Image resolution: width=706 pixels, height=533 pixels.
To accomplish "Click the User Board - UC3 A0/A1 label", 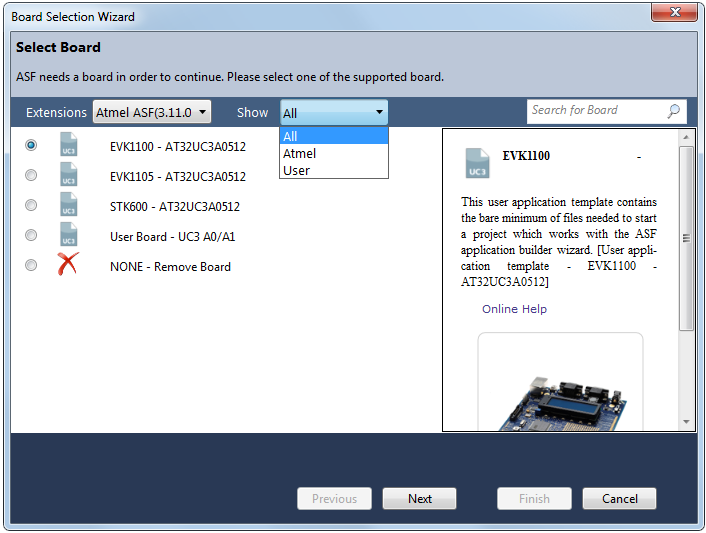I will pos(172,237).
